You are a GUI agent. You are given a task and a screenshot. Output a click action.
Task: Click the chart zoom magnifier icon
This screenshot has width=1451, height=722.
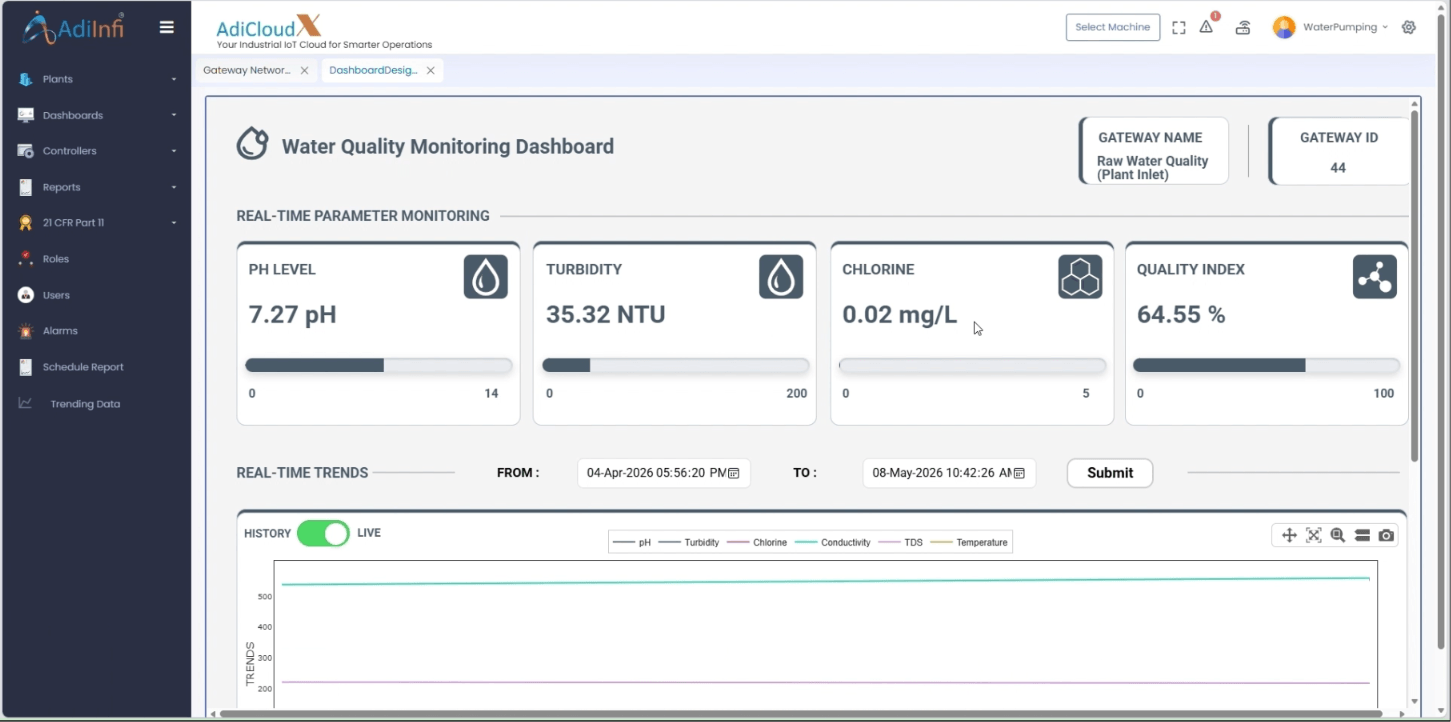click(x=1338, y=536)
